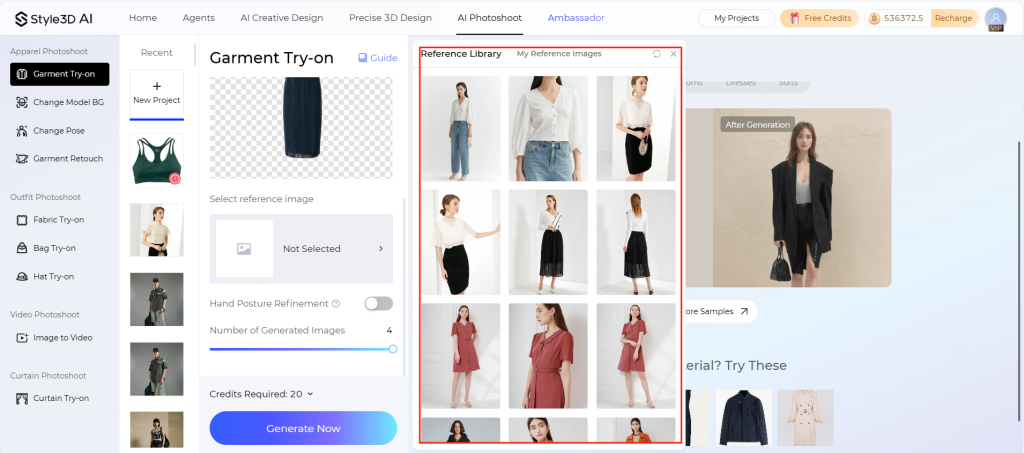
Task: Click the Free Credits gift icon
Action: pyautogui.click(x=795, y=18)
